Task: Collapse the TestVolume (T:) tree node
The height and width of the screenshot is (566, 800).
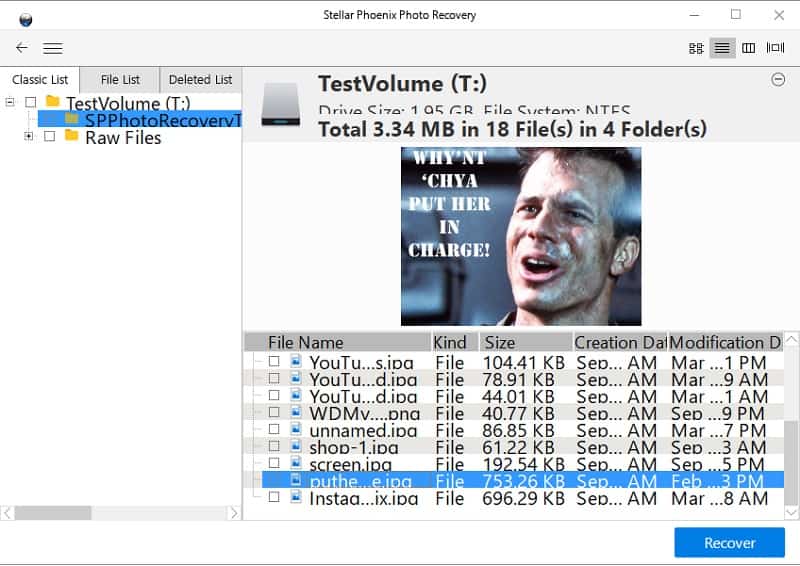Action: point(10,102)
